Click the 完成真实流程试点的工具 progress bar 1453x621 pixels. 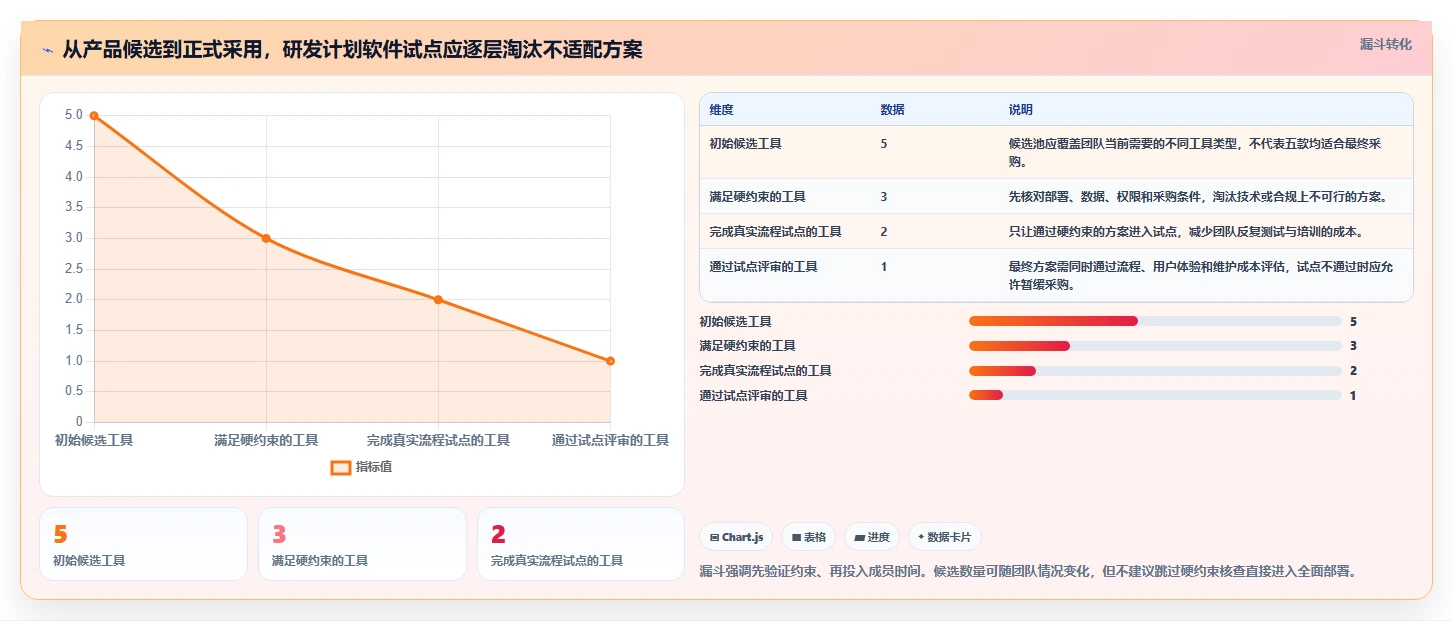(1155, 371)
